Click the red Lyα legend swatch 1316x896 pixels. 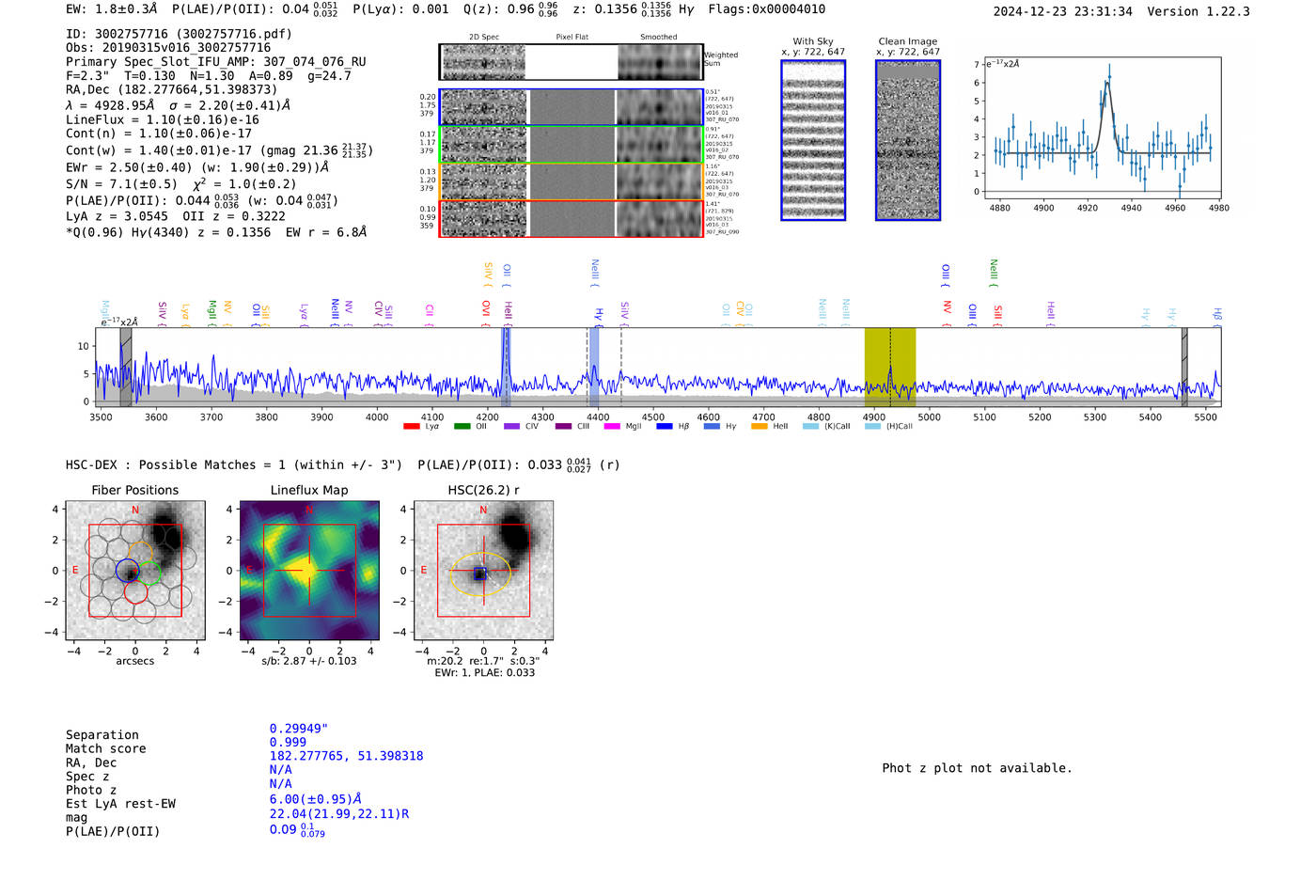(x=411, y=427)
